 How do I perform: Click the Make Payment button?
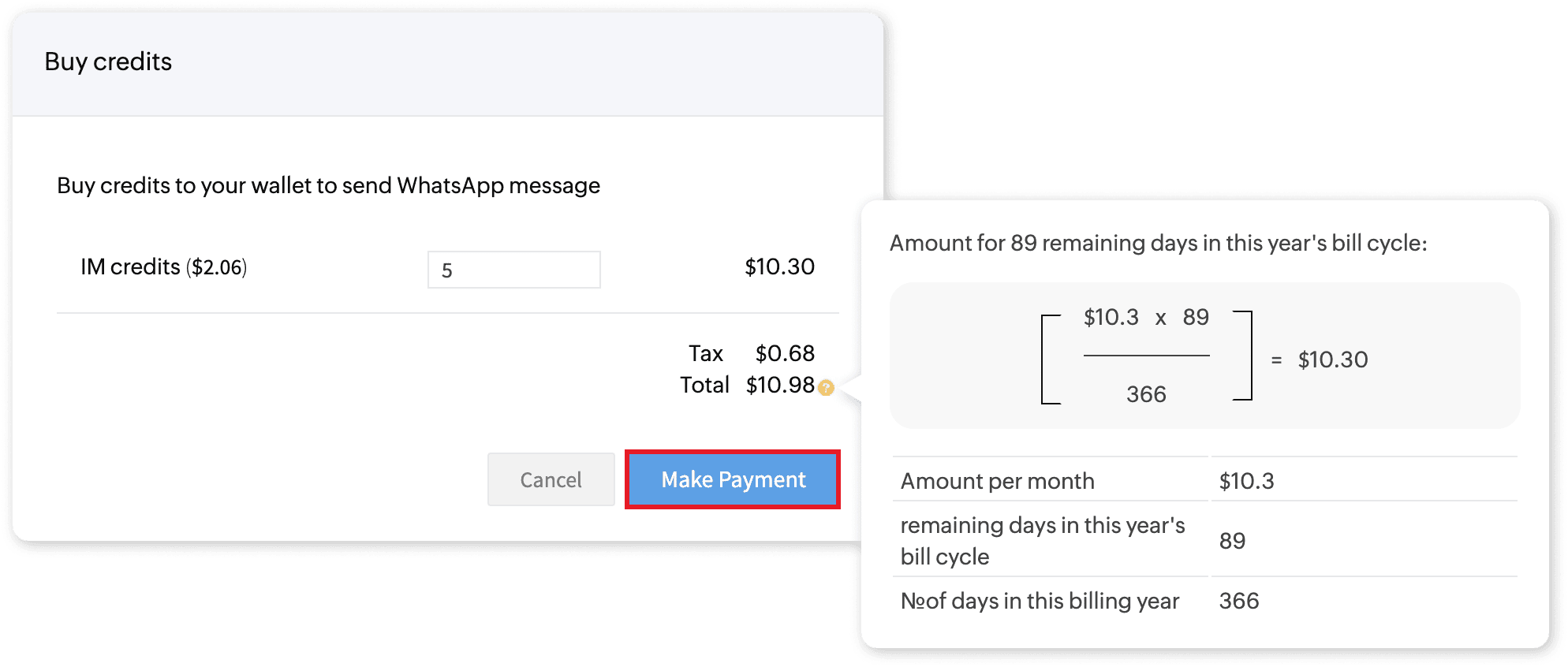[733, 479]
